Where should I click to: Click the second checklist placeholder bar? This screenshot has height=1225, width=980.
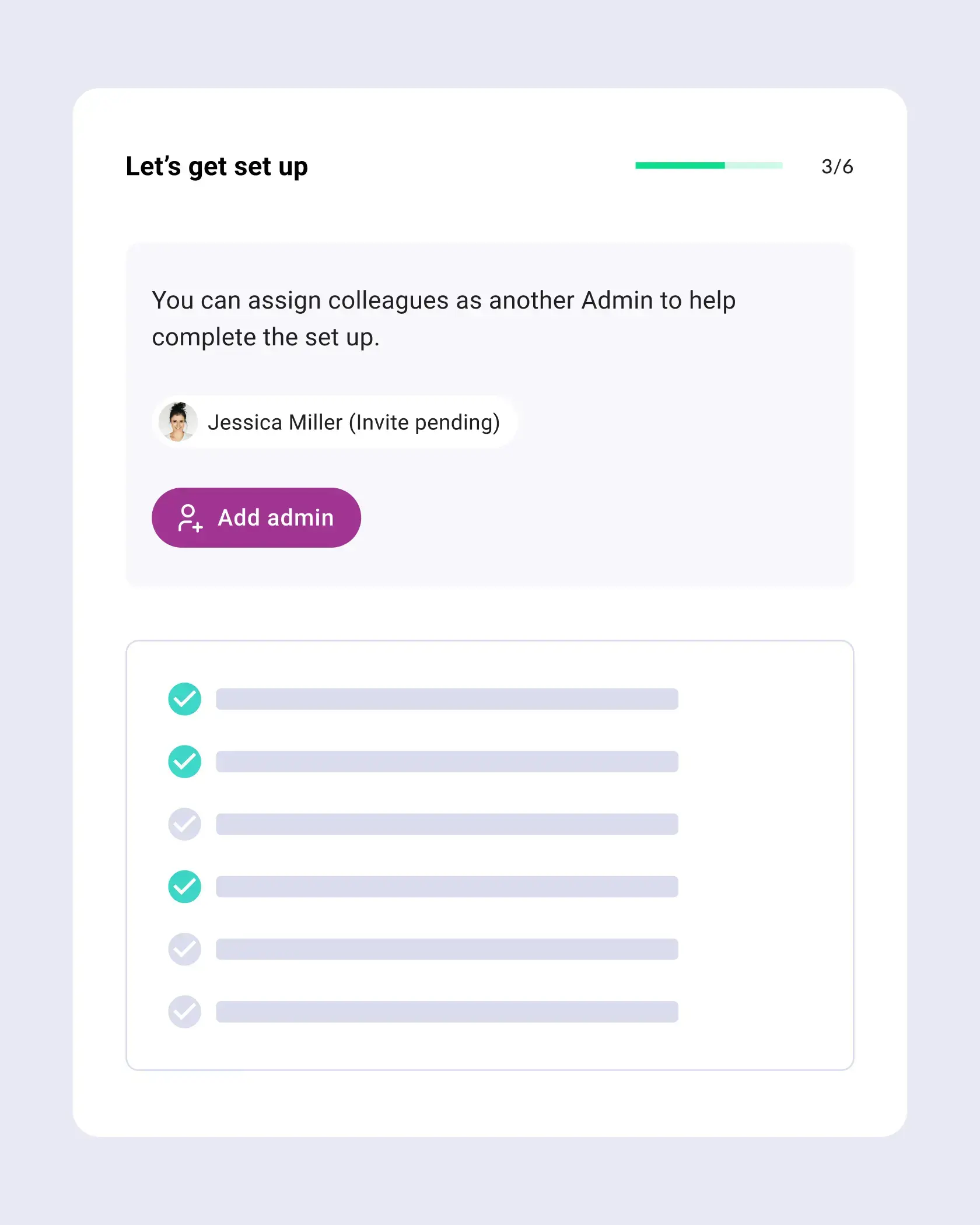(x=446, y=761)
